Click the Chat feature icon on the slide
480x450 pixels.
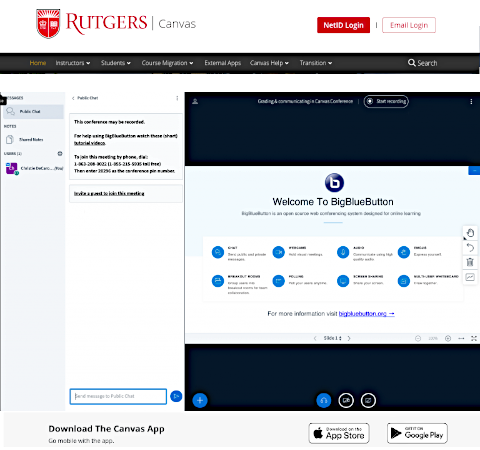pyautogui.click(x=218, y=252)
